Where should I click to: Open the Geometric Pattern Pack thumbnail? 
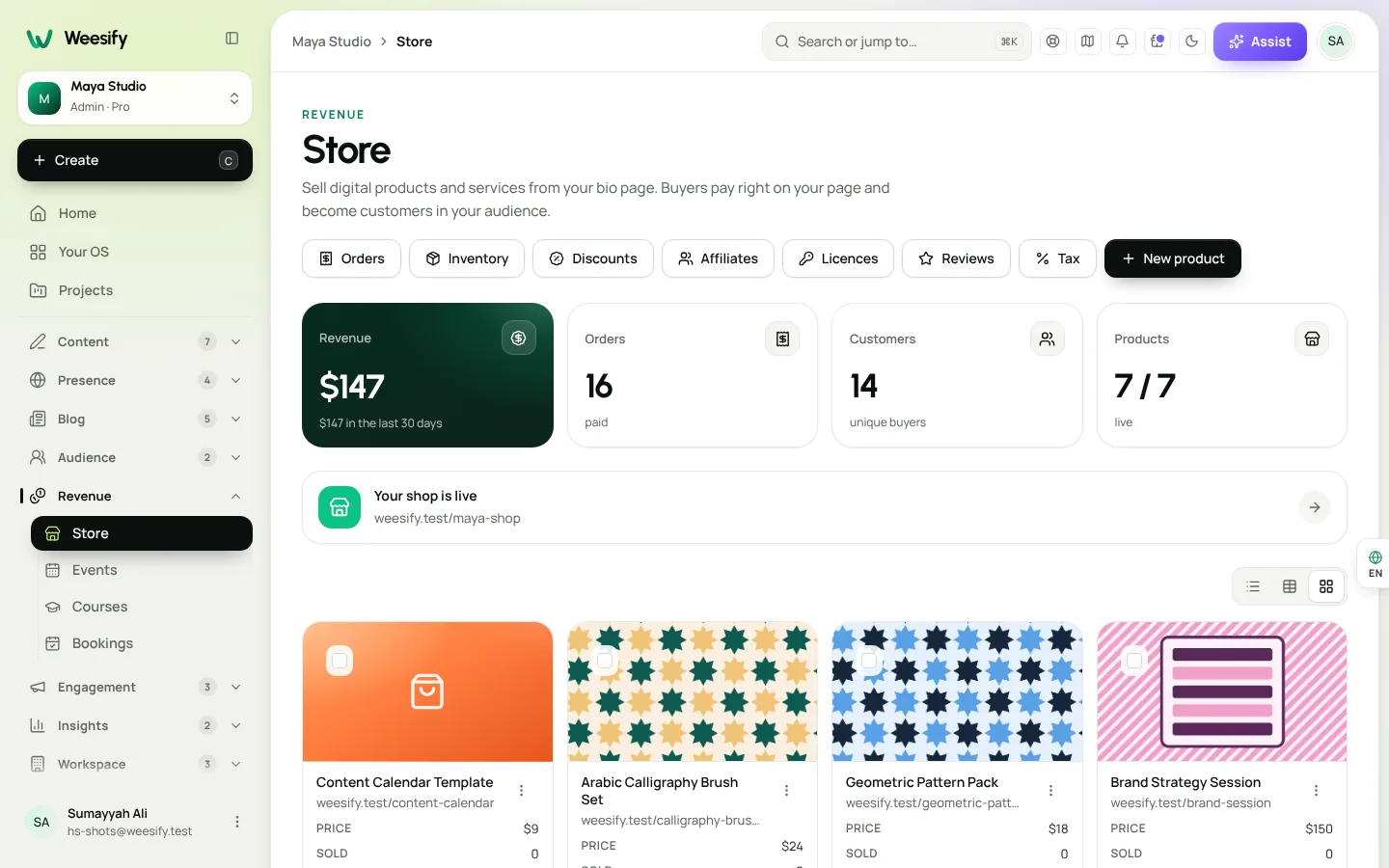[x=957, y=692]
